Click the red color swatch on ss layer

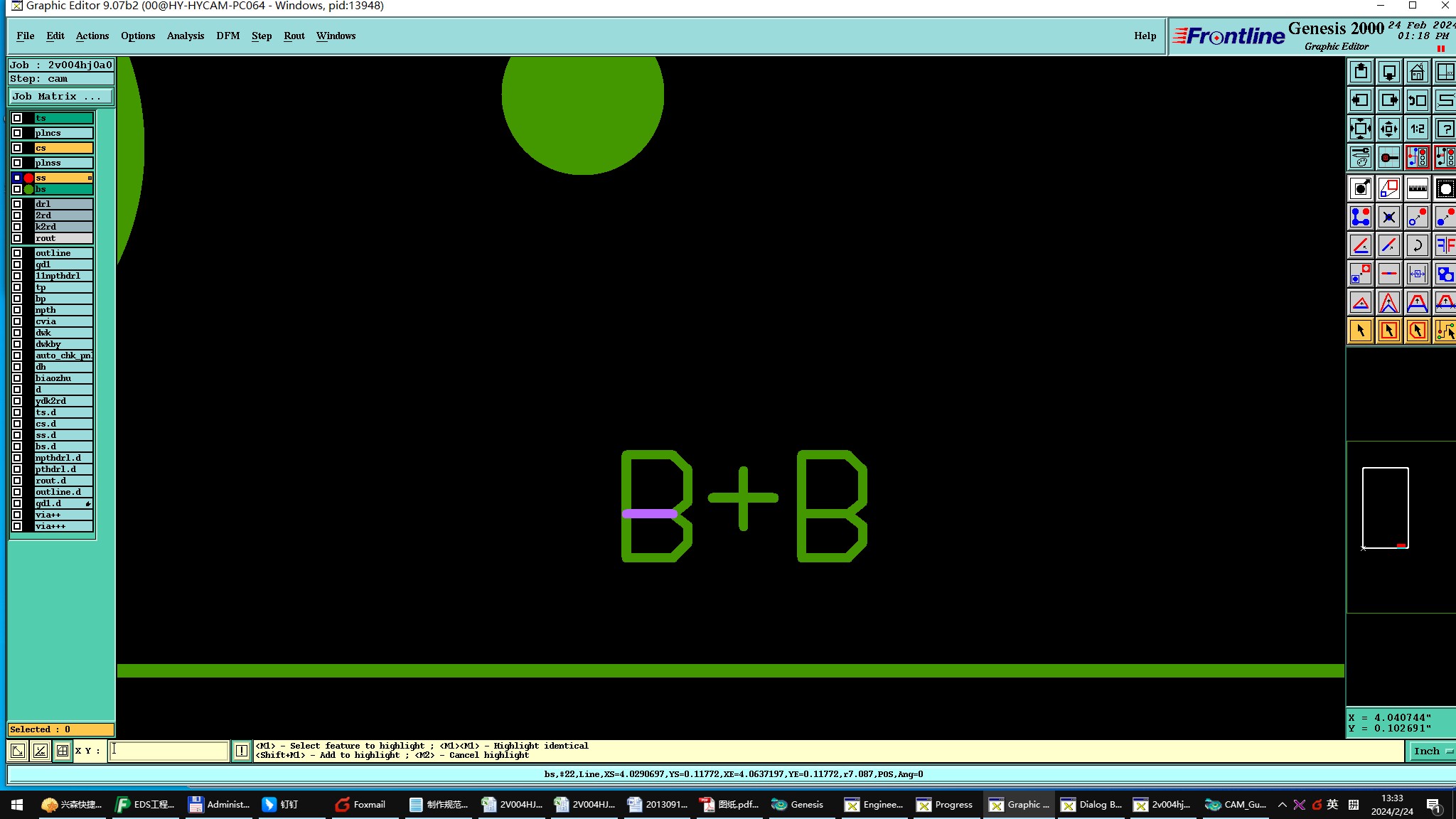coord(28,178)
